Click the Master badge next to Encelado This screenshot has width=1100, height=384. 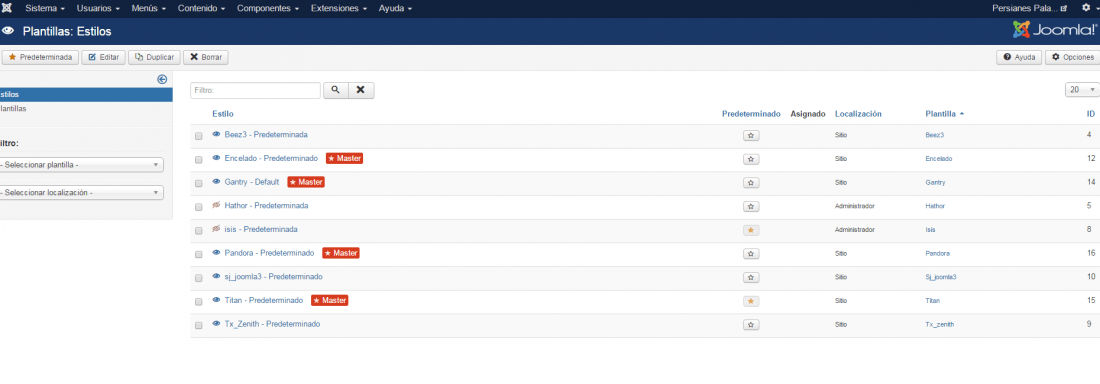[344, 159]
